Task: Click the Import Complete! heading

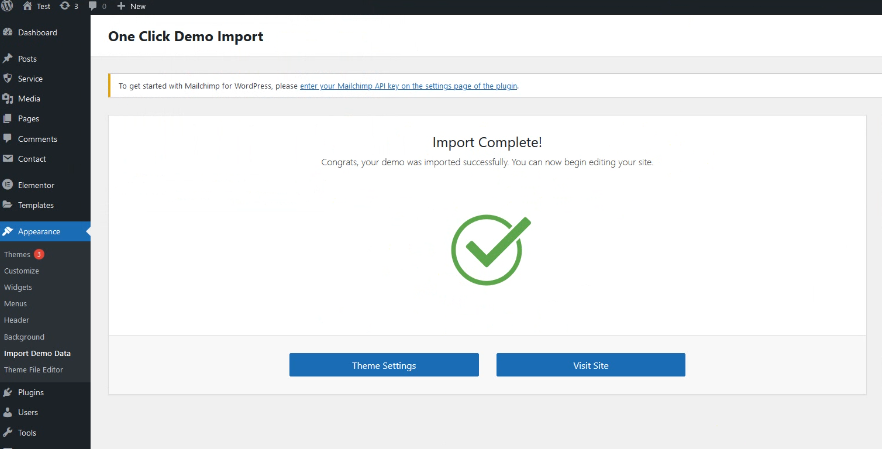Action: tap(487, 142)
